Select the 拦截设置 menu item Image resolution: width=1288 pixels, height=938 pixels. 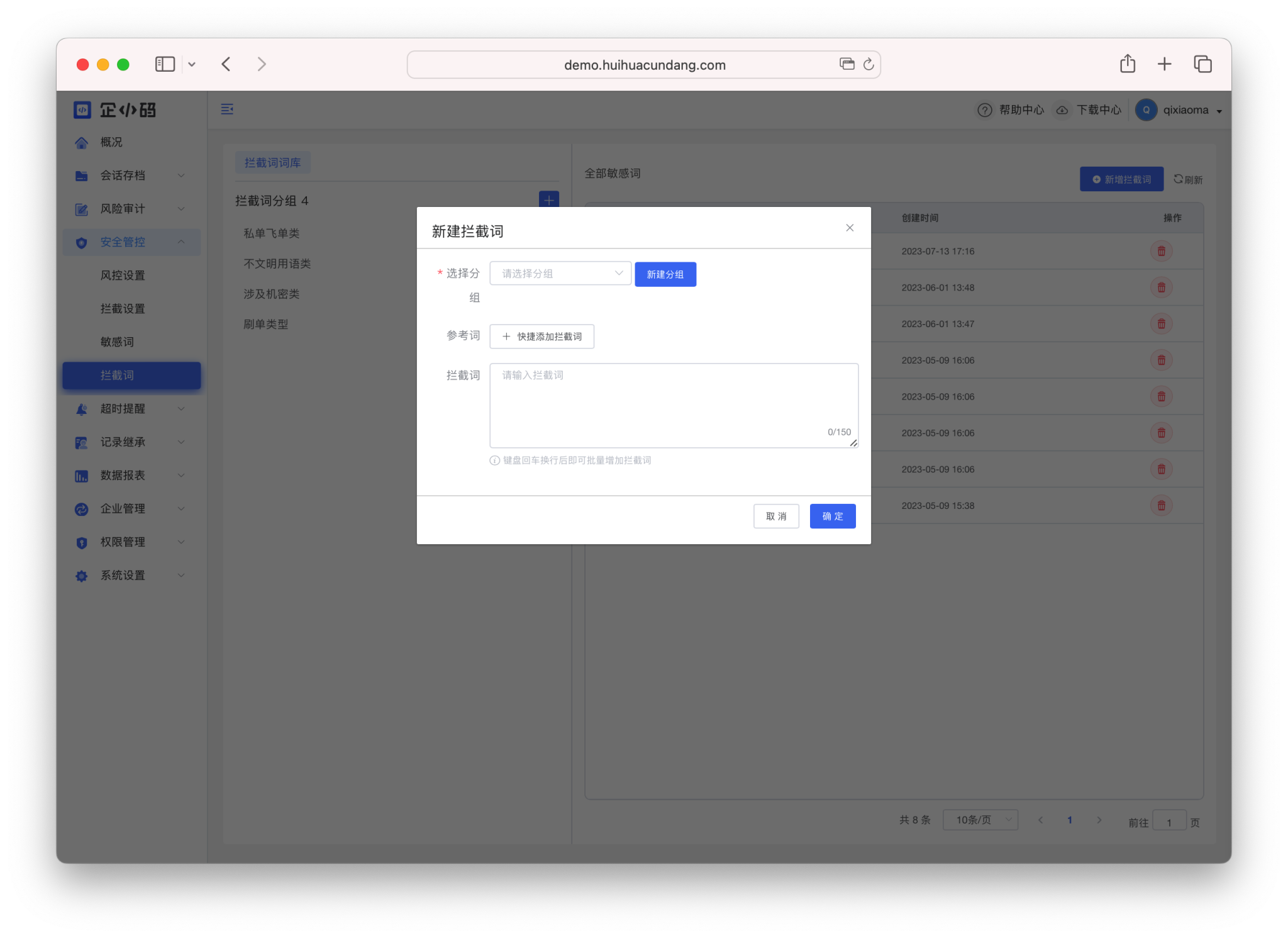pyautogui.click(x=123, y=309)
